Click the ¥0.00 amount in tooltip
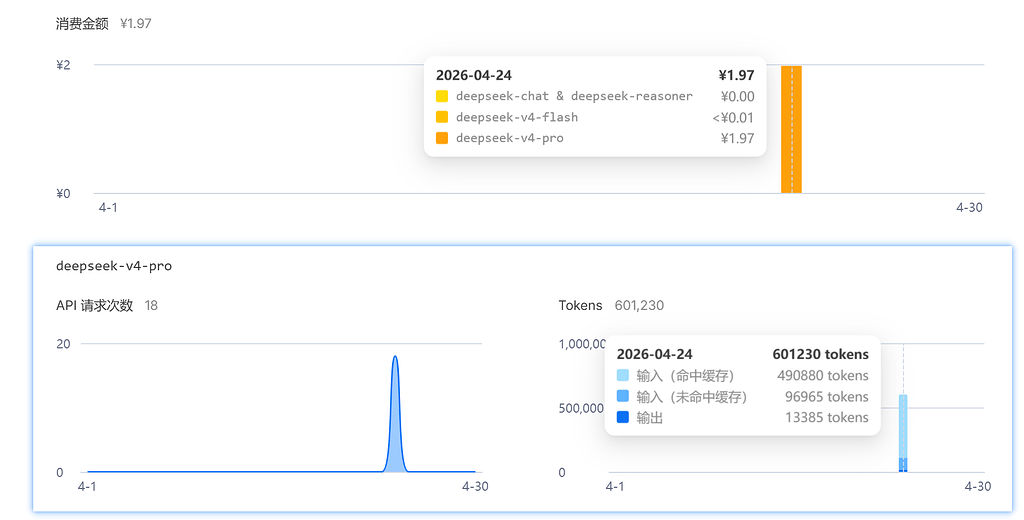The image size is (1024, 520). 738,96
